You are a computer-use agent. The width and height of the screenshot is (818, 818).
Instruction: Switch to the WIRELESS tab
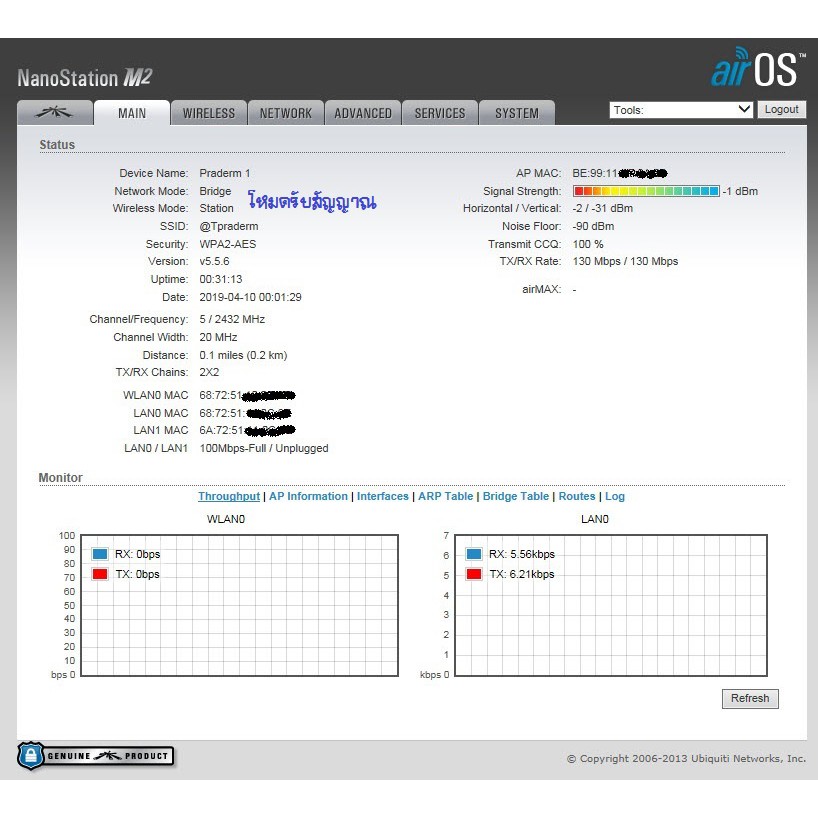[208, 113]
